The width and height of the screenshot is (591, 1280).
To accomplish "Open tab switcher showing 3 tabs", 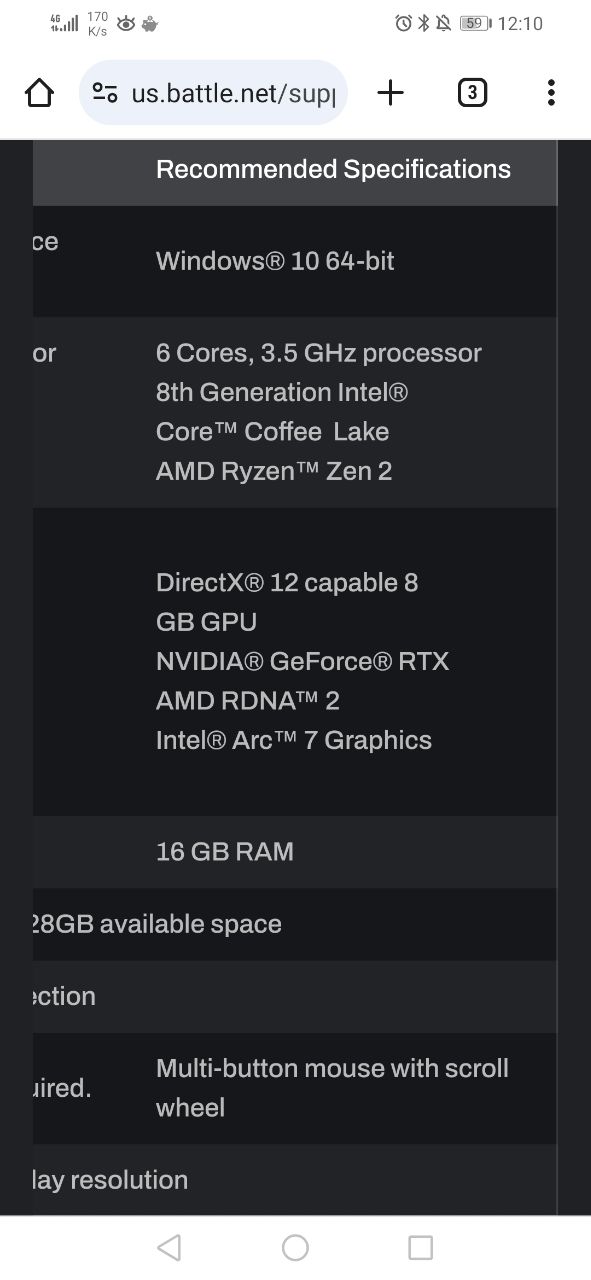I will pos(472,93).
